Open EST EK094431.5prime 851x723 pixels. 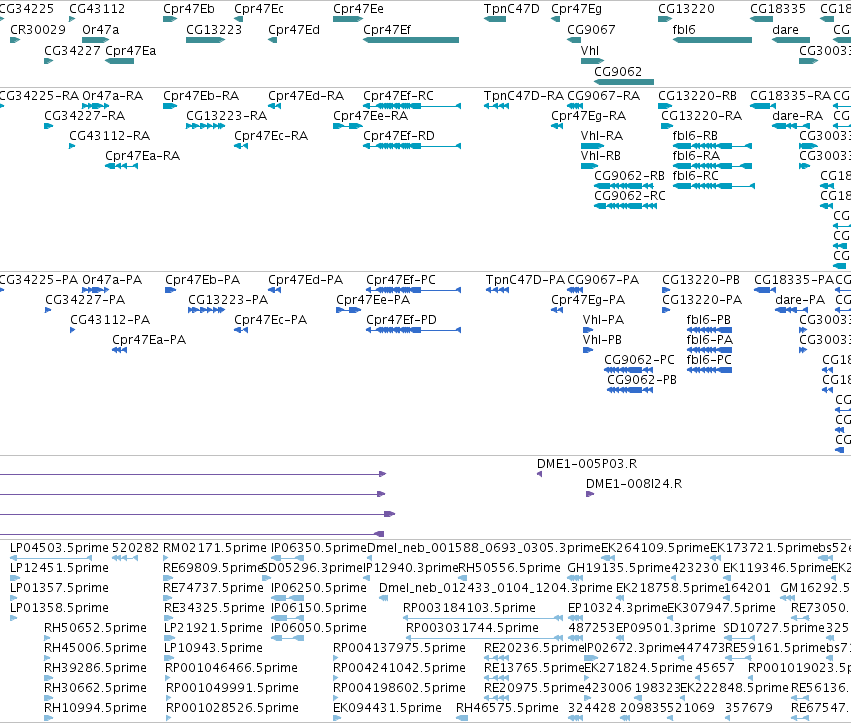[x=388, y=708]
